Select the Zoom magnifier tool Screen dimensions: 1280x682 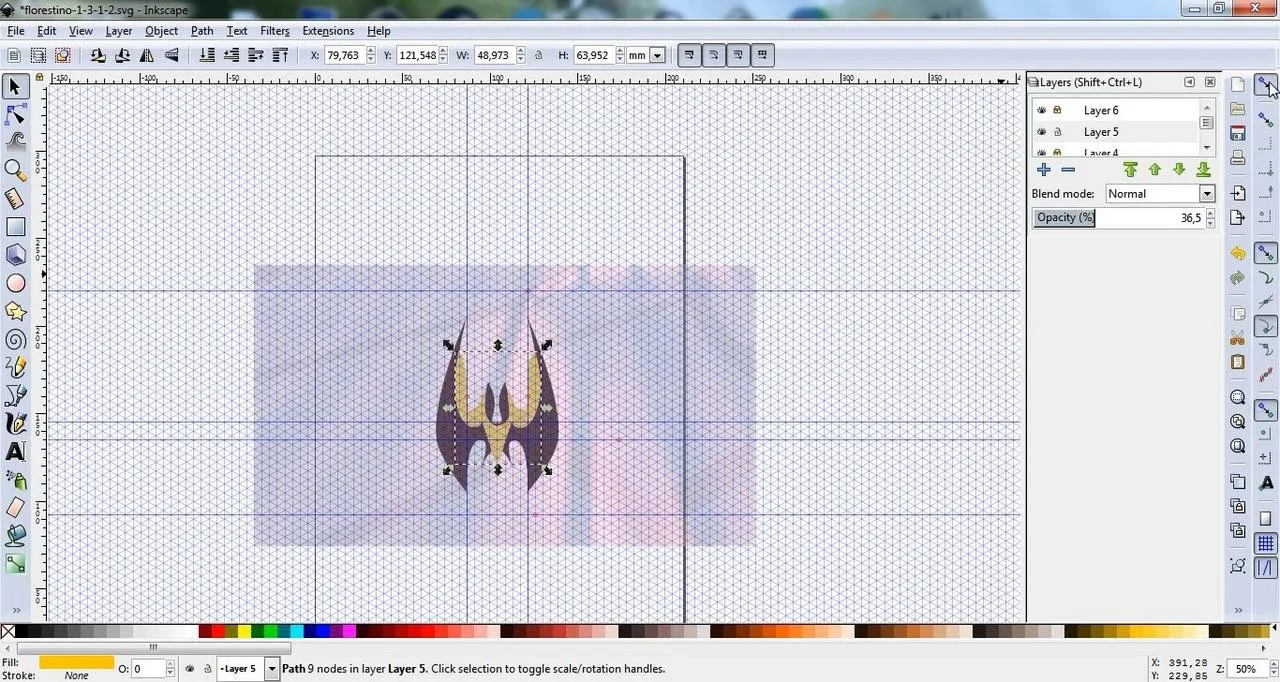click(15, 170)
